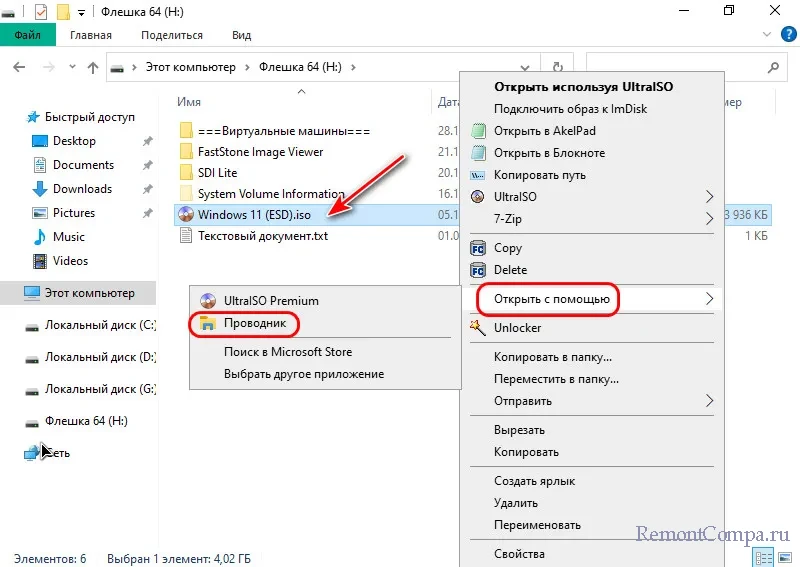The height and width of the screenshot is (567, 800).
Task: Open the quick access toolbar customize dropdown
Action: point(81,13)
